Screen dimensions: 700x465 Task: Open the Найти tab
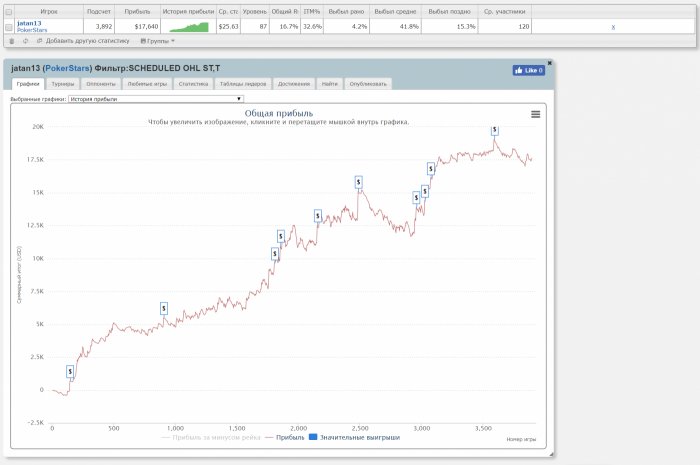click(330, 84)
